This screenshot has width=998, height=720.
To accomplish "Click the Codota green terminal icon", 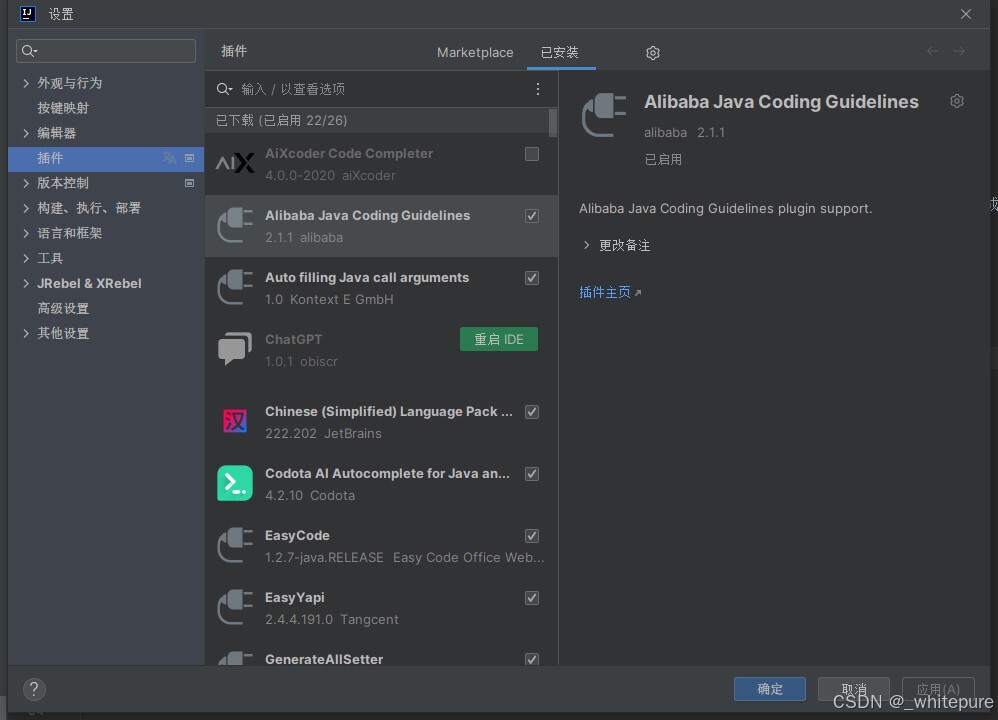I will click(235, 483).
